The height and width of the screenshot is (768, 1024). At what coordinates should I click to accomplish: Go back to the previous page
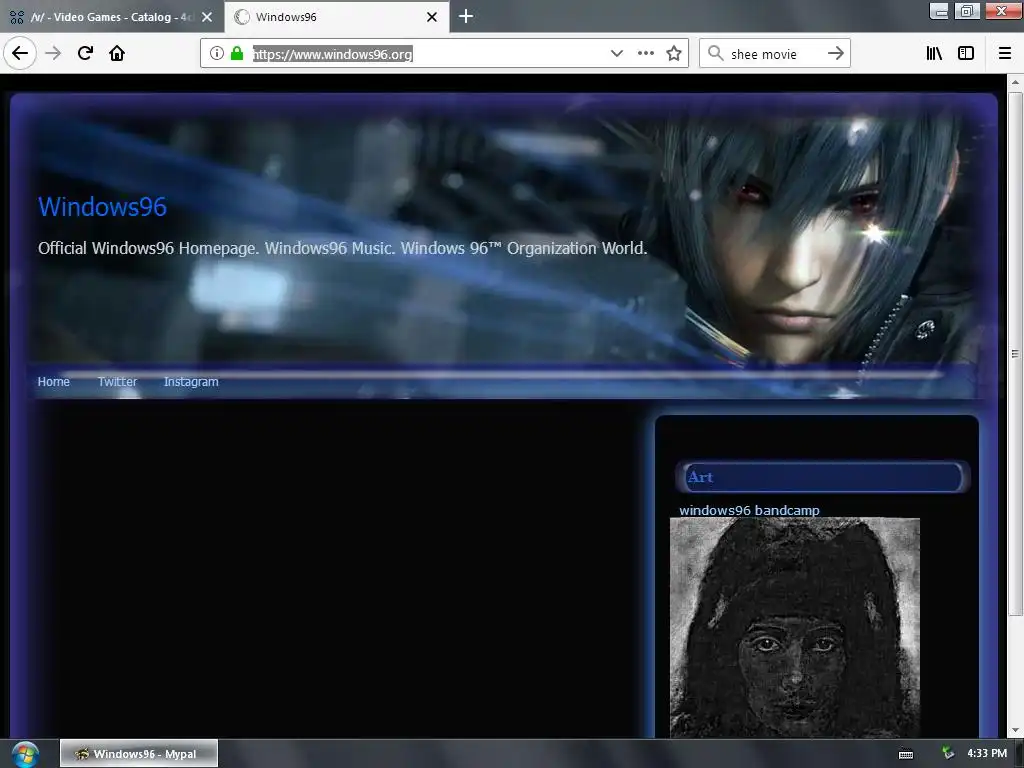point(20,53)
